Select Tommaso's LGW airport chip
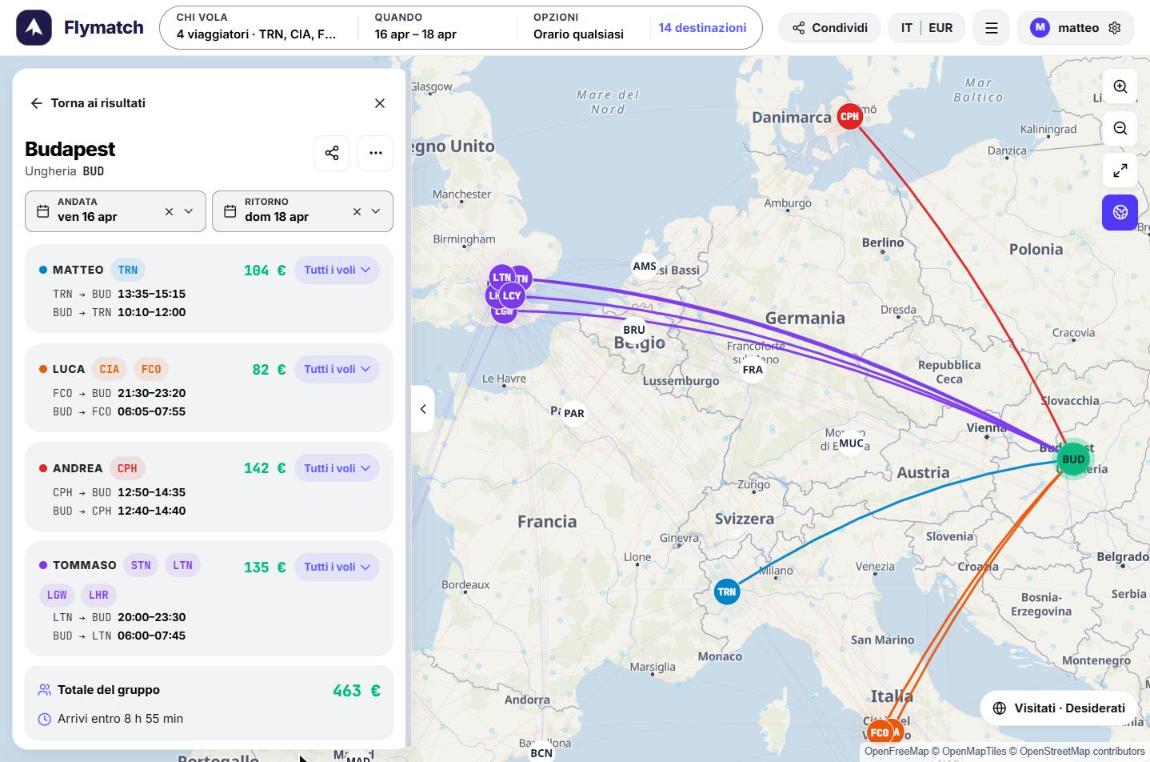 [x=57, y=595]
